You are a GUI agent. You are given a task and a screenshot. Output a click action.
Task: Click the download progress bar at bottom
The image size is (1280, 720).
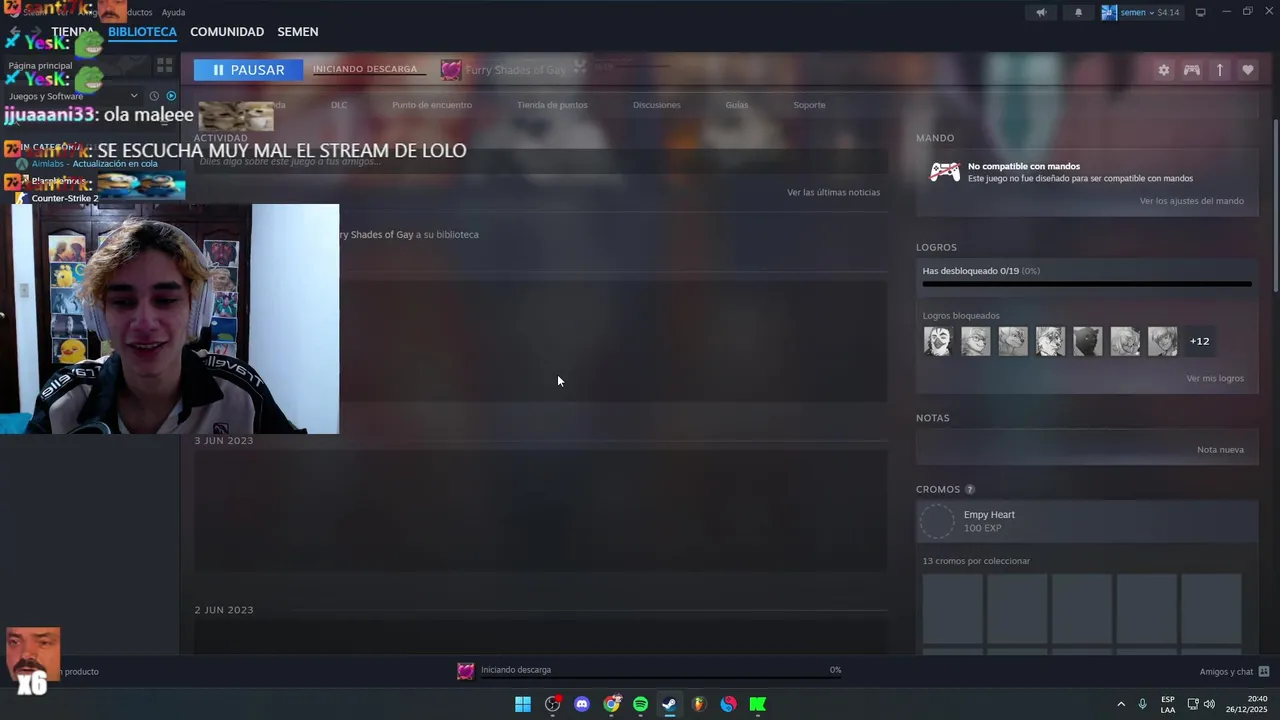pyautogui.click(x=660, y=678)
